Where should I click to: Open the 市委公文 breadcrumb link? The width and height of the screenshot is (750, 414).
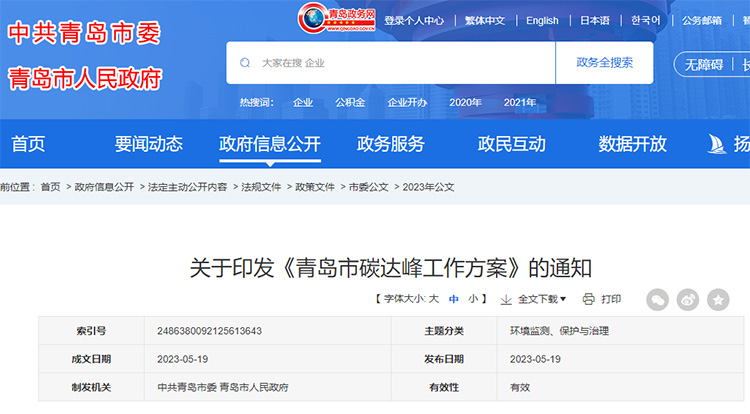[x=368, y=187]
